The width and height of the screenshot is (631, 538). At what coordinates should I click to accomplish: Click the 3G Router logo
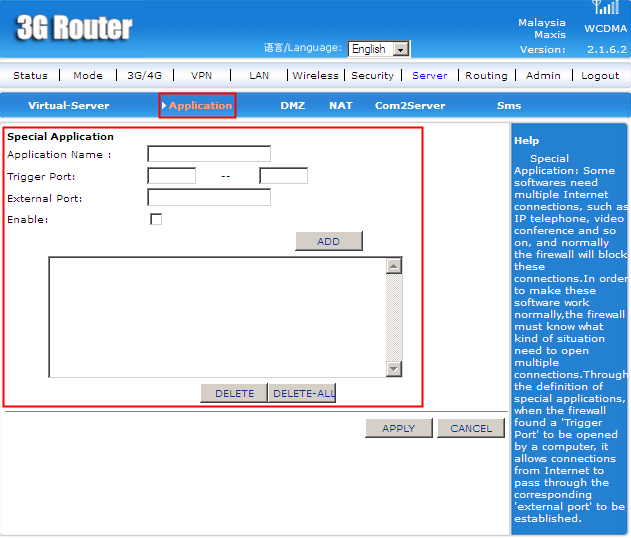tap(74, 28)
